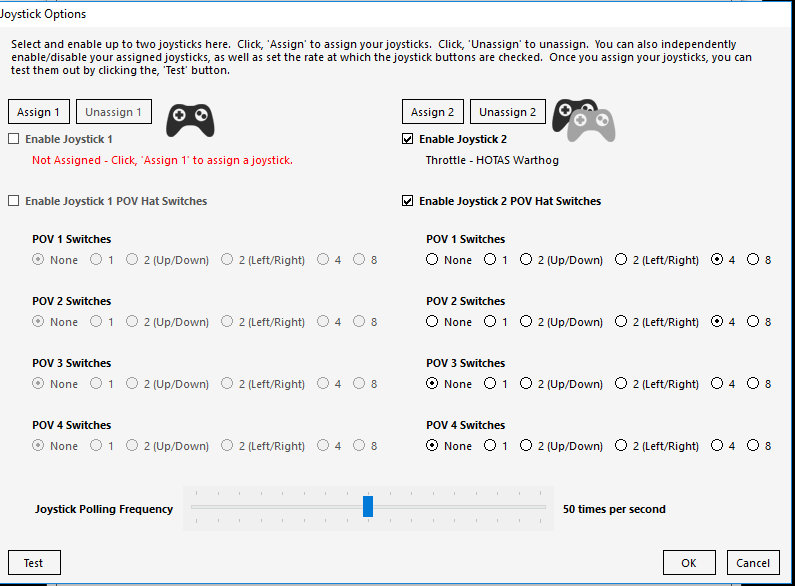The height and width of the screenshot is (586, 795).
Task: Cancel the Joystick Options dialog
Action: (753, 563)
